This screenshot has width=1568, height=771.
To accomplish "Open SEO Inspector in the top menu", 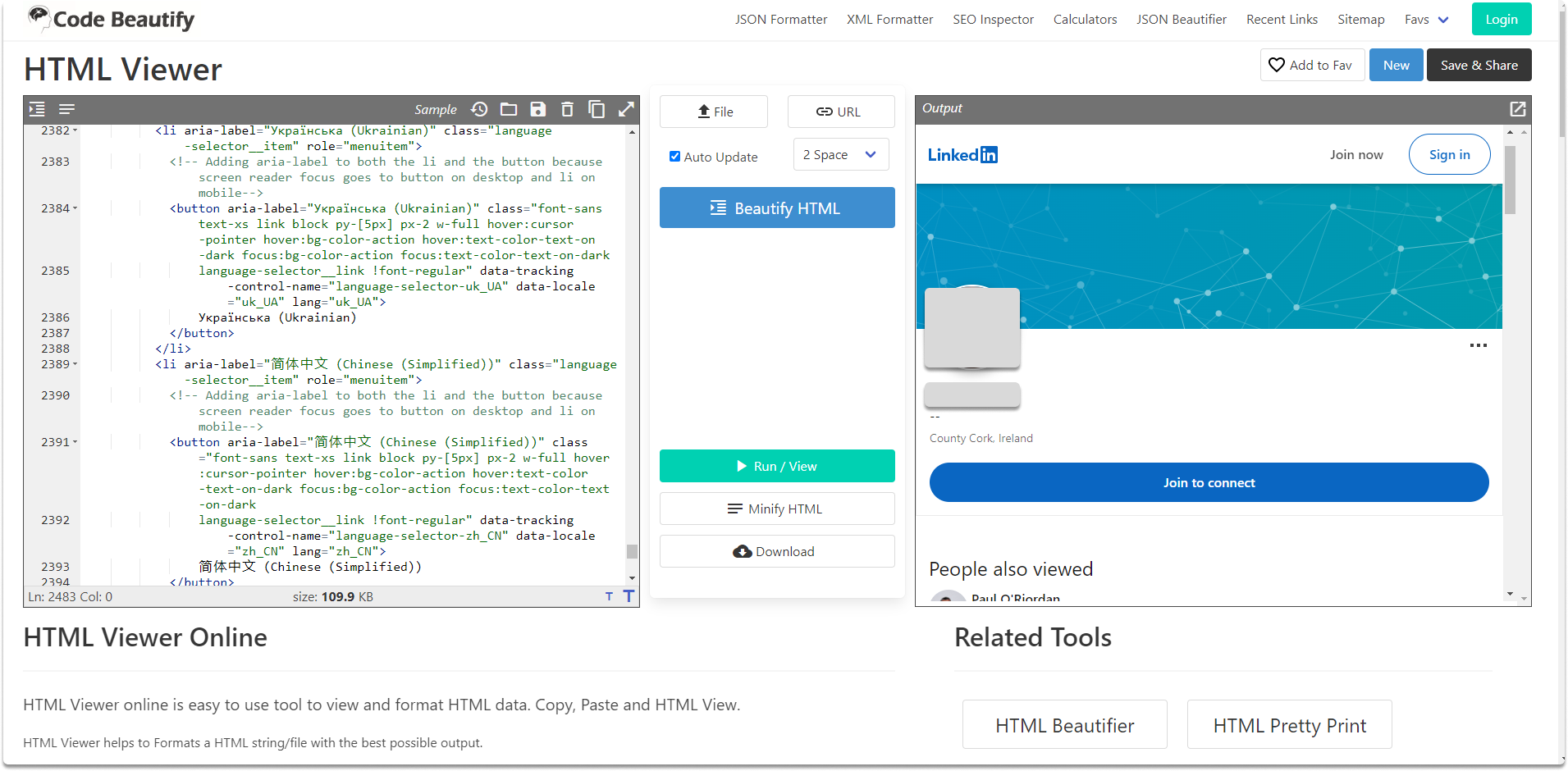I will coord(994,20).
